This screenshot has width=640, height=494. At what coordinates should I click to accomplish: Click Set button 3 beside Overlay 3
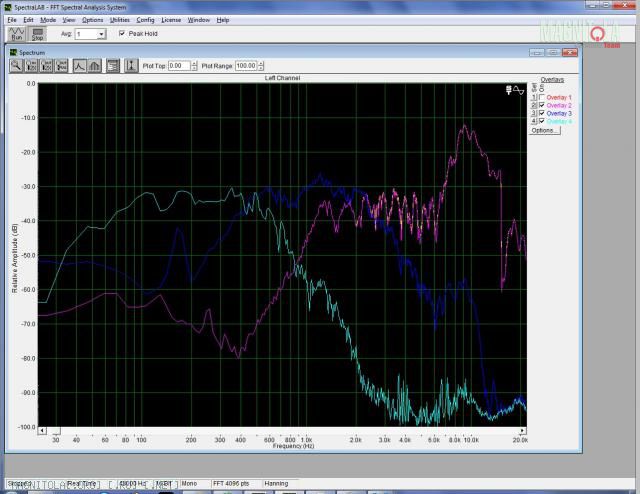click(x=533, y=113)
